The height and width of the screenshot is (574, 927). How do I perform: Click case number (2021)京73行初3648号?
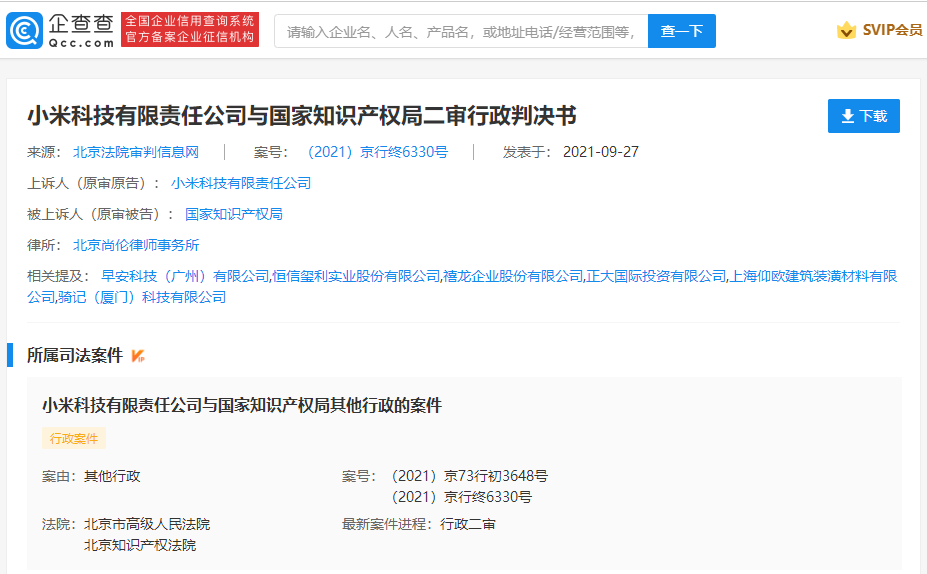470,476
